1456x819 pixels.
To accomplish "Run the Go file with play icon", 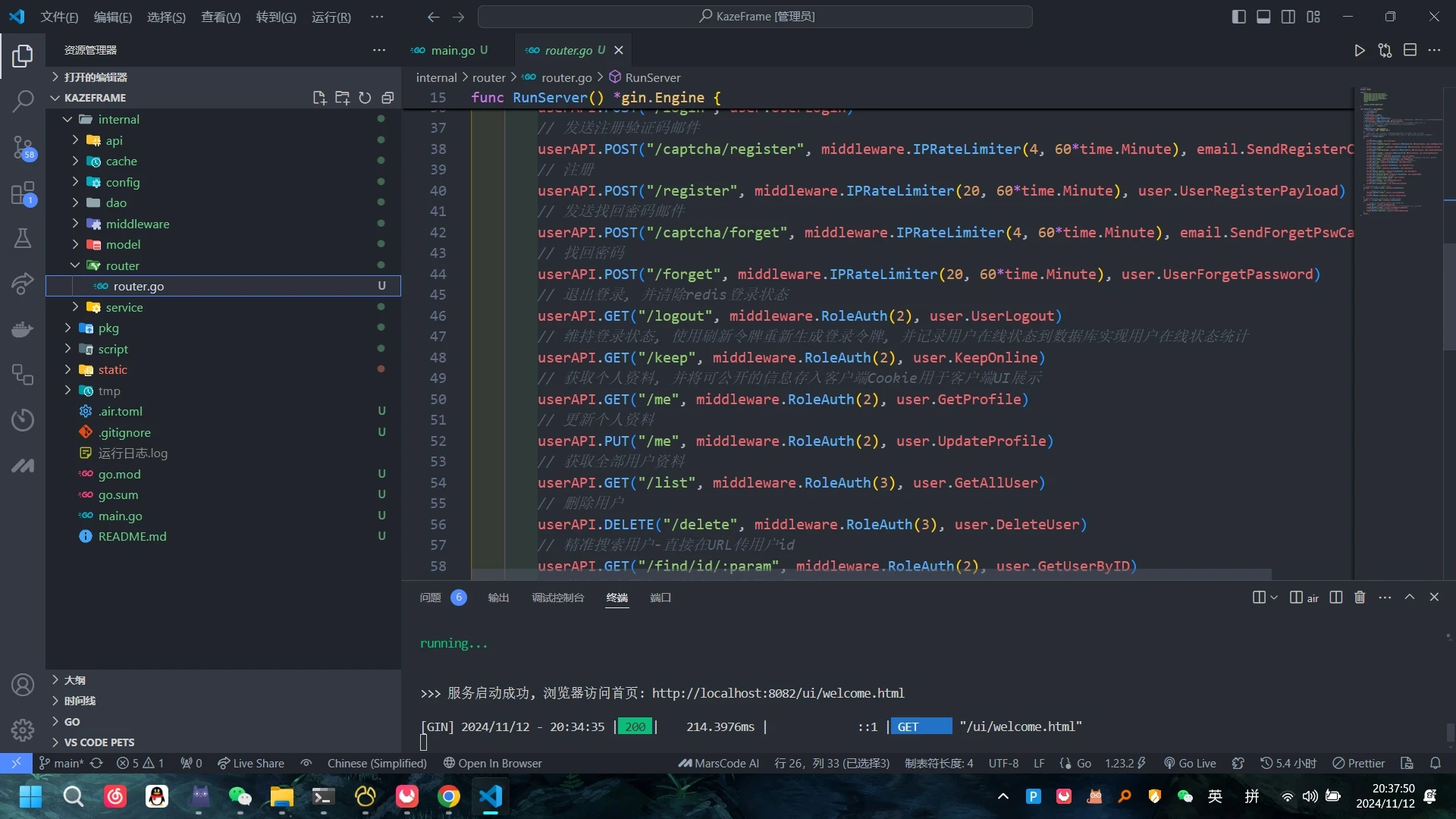I will click(1359, 50).
